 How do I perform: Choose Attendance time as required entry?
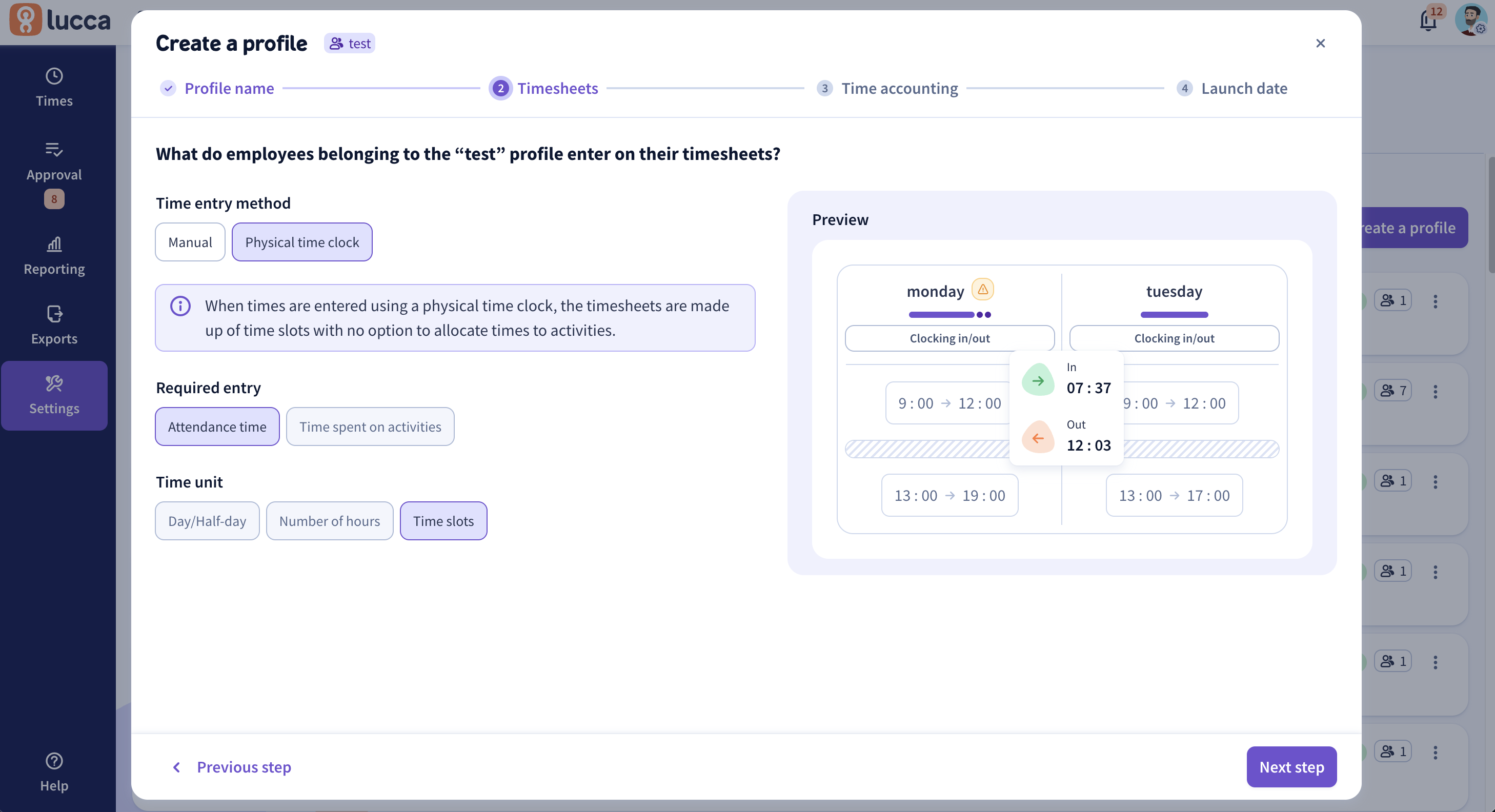tap(217, 427)
